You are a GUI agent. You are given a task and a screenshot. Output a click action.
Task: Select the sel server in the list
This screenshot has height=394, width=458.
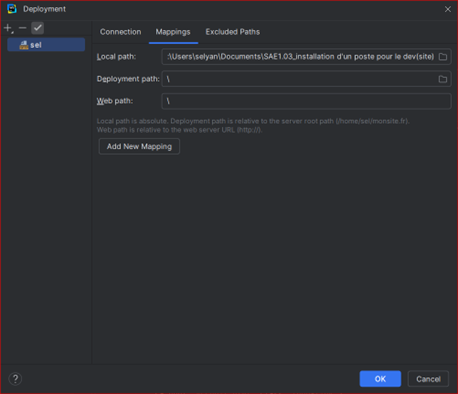click(46, 45)
